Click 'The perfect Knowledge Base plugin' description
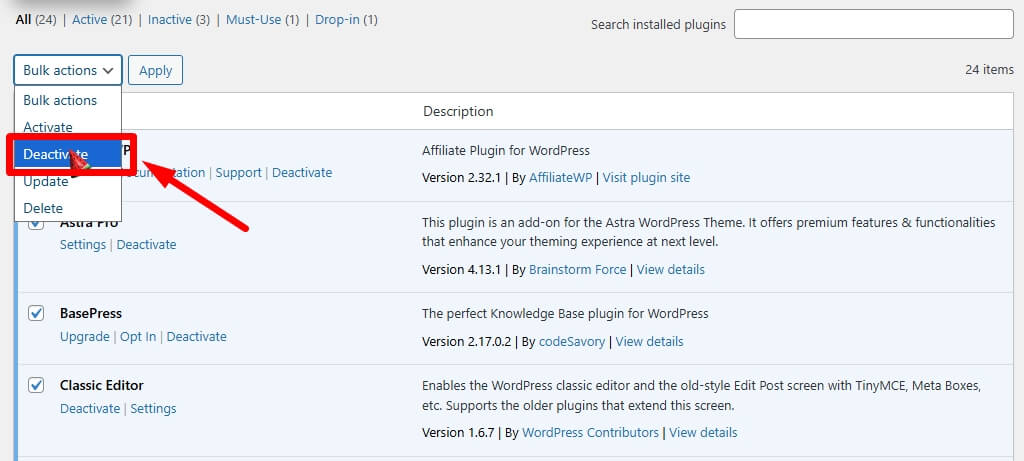1024x461 pixels. [x=566, y=313]
